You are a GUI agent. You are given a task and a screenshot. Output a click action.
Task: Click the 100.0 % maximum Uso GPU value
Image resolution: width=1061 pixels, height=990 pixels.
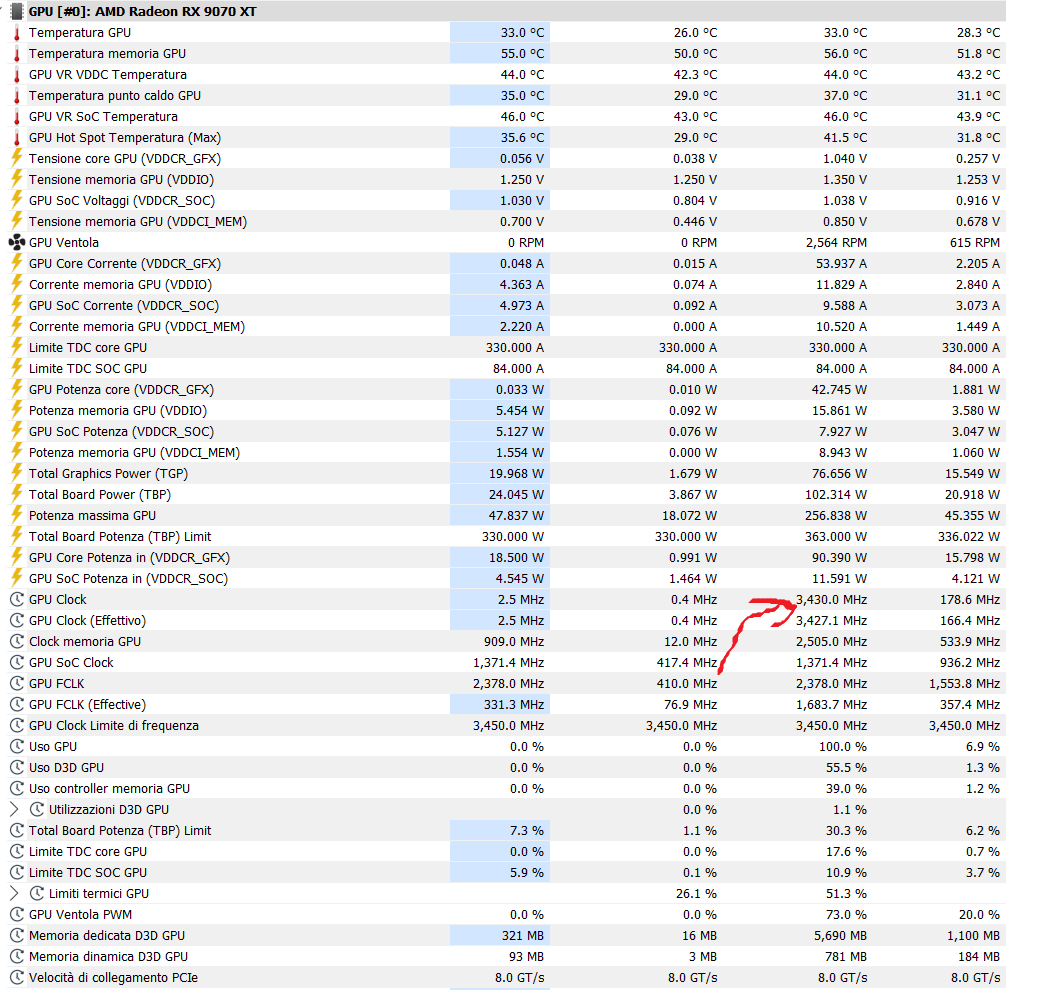click(843, 746)
